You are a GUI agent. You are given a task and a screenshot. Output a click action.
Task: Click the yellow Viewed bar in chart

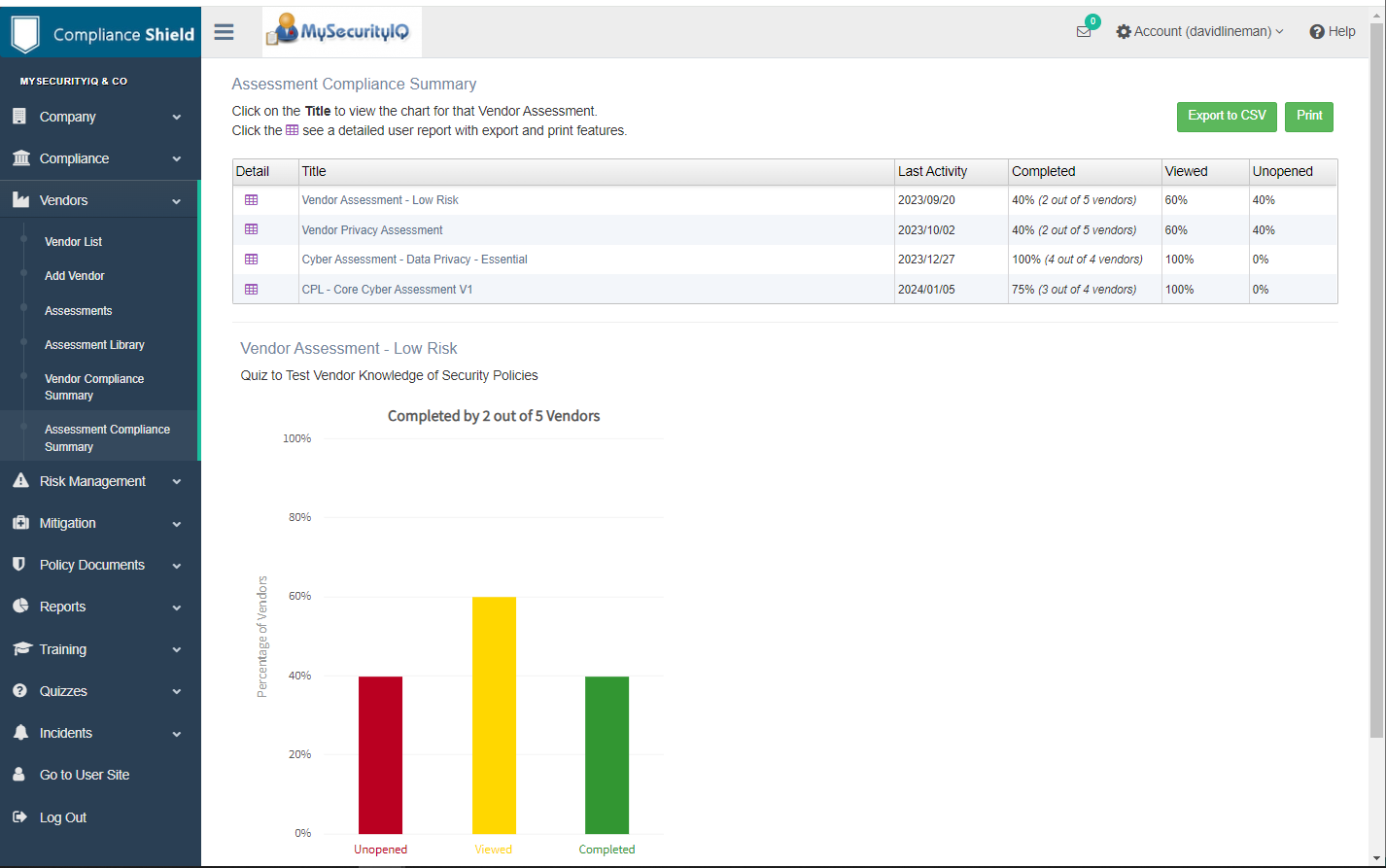pos(494,714)
